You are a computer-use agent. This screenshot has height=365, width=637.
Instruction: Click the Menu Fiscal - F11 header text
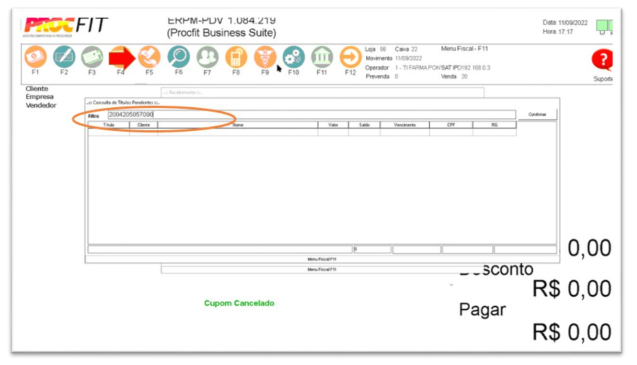click(x=464, y=49)
